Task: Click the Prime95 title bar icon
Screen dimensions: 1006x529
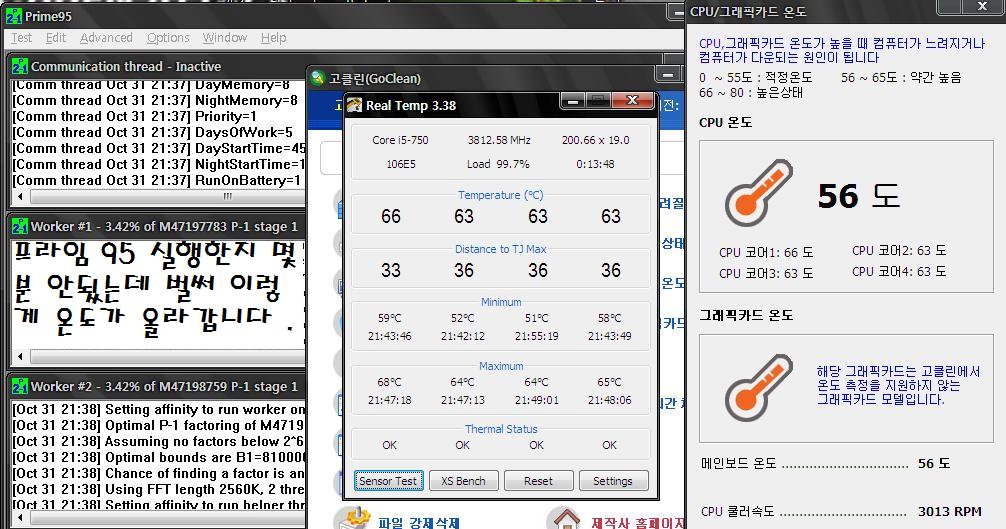Action: click(13, 16)
